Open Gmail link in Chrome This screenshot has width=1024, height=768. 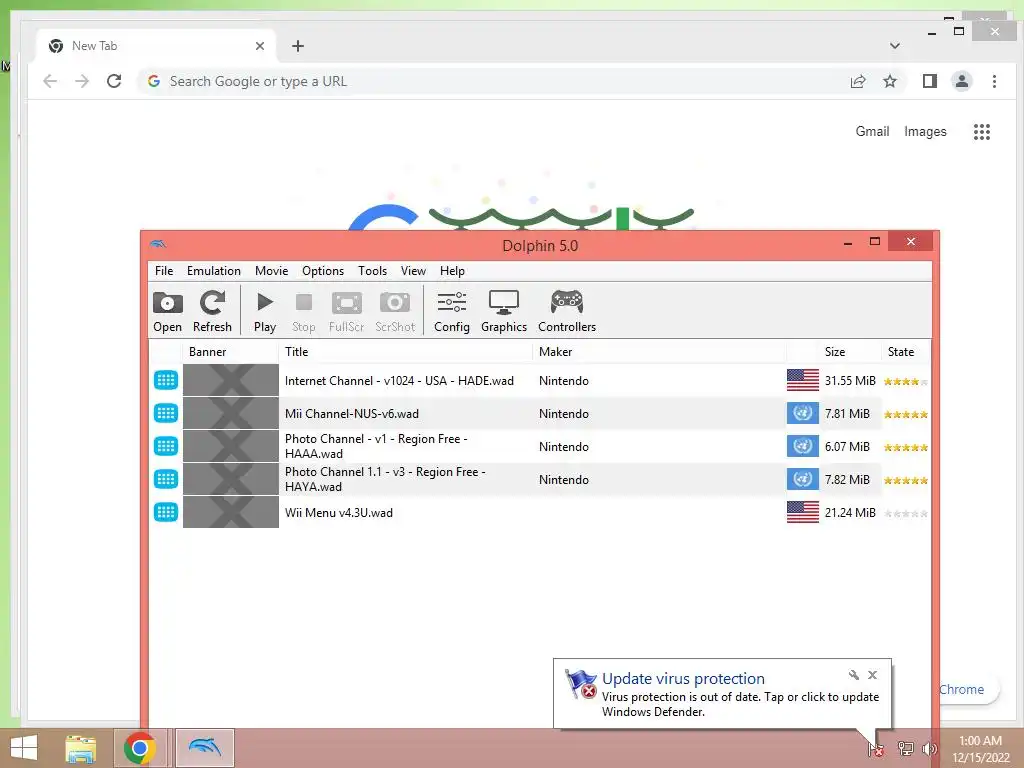tap(872, 131)
